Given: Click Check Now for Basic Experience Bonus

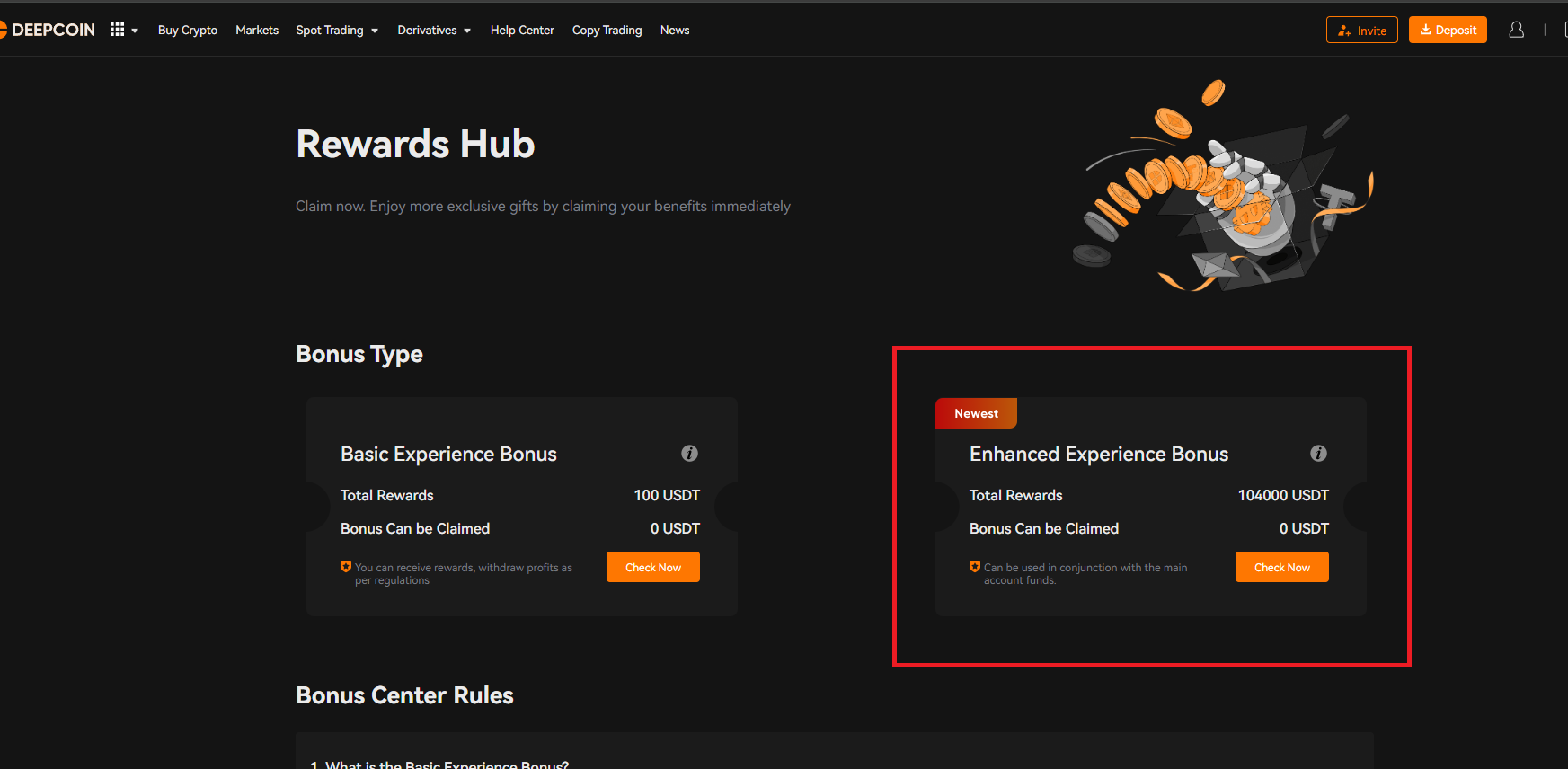Looking at the screenshot, I should 653,567.
